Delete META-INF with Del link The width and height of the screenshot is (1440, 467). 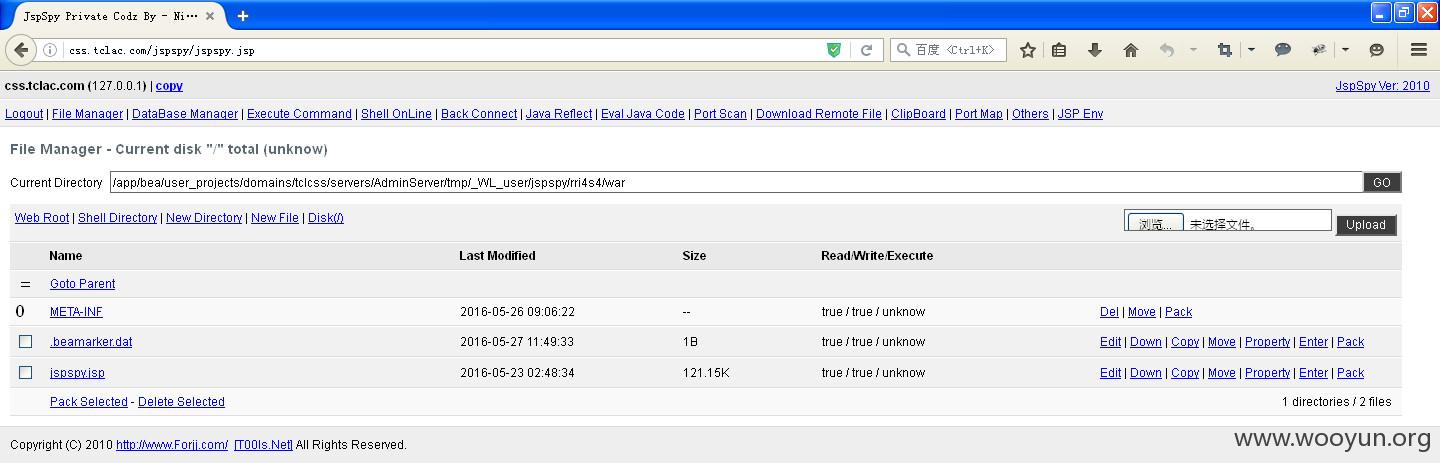[x=1109, y=312]
